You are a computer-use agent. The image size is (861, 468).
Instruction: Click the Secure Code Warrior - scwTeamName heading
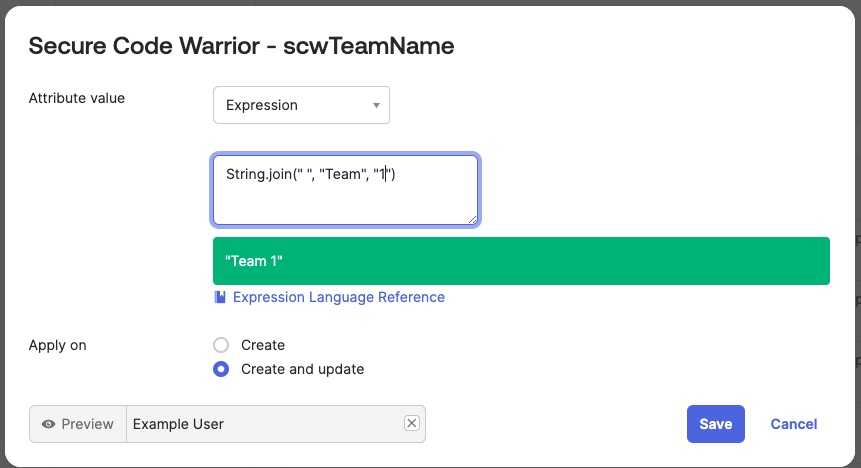[x=242, y=46]
